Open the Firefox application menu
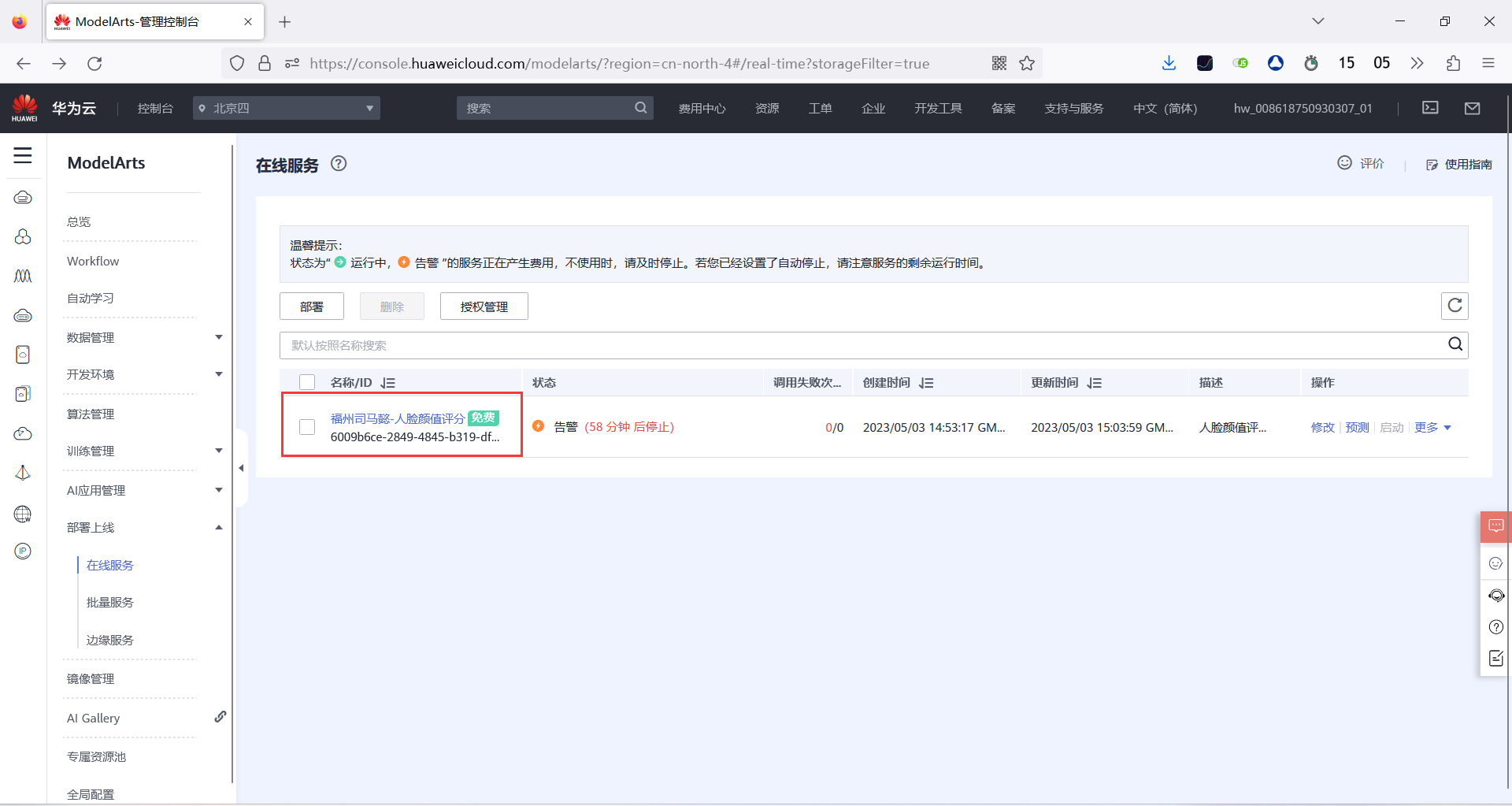1512x806 pixels. 1488,63
